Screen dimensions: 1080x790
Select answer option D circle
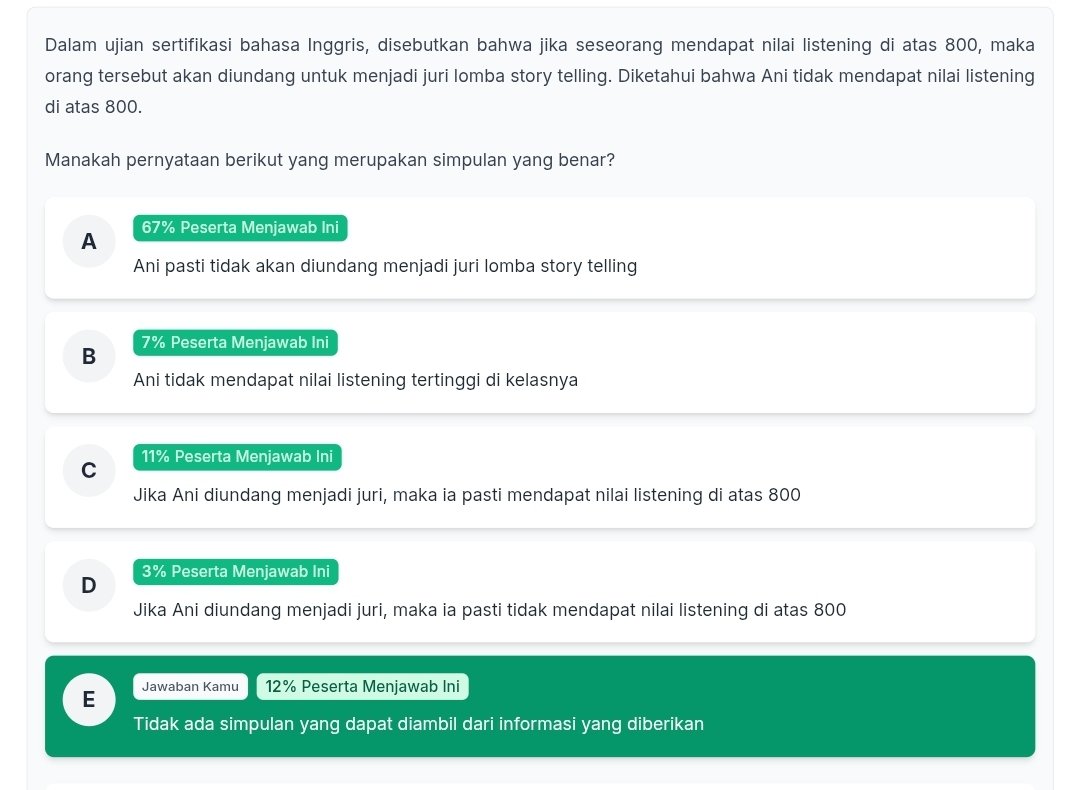coord(88,585)
